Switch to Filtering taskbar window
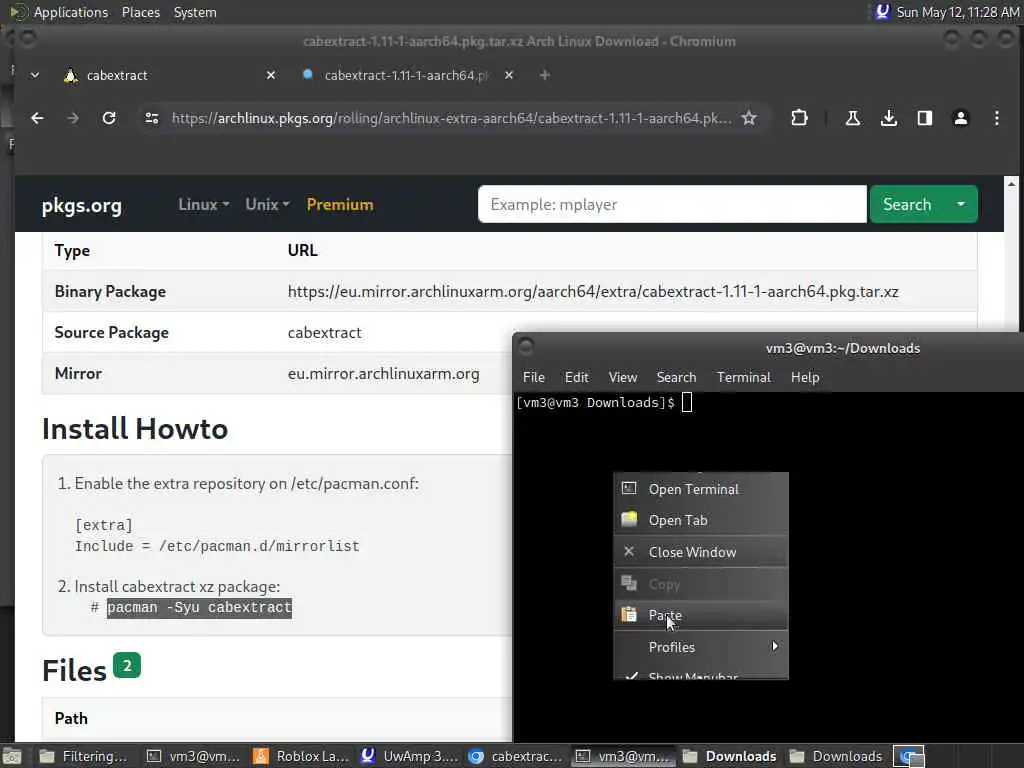1024x768 pixels. coord(84,757)
